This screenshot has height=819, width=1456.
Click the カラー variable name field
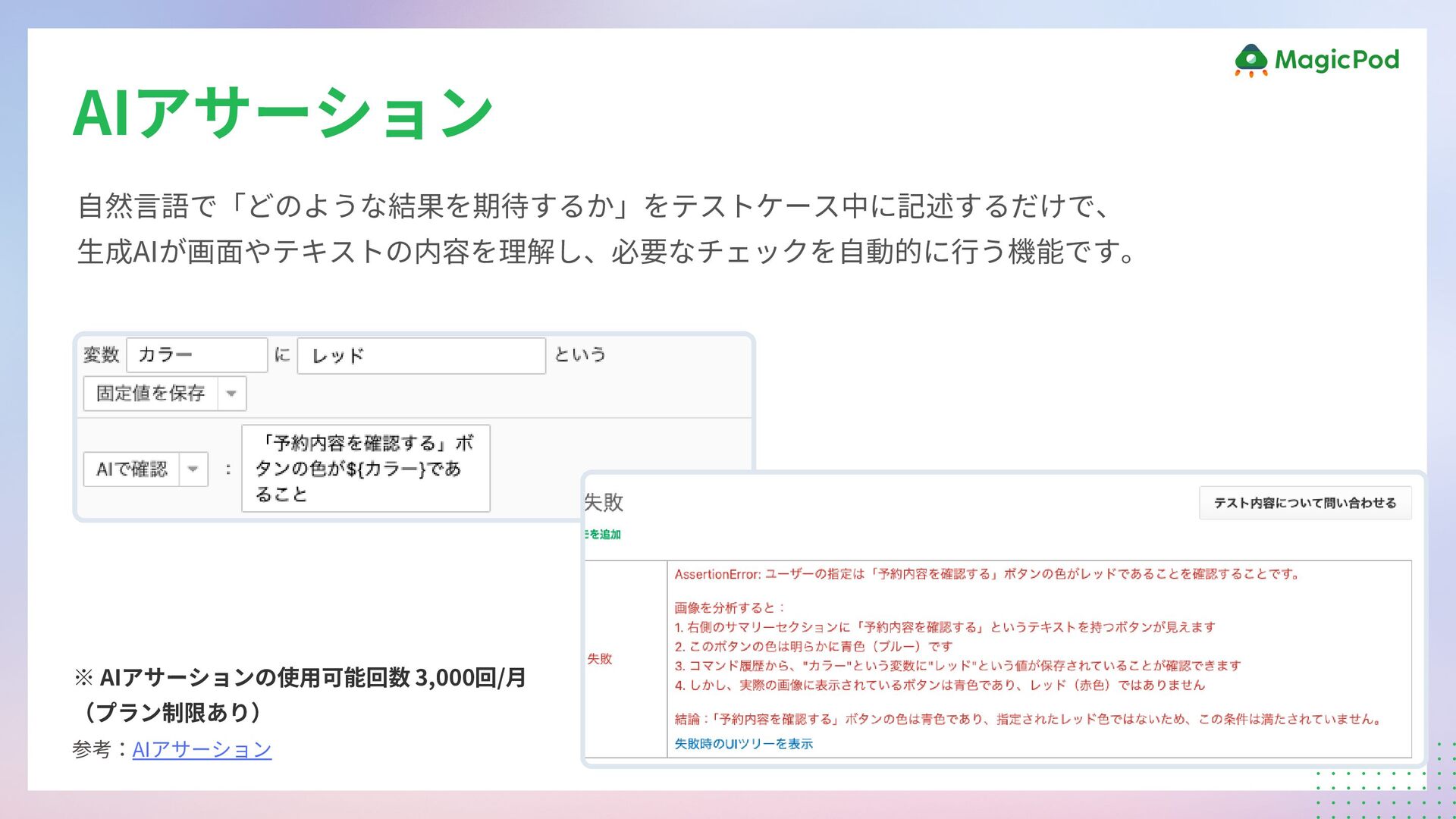(197, 355)
